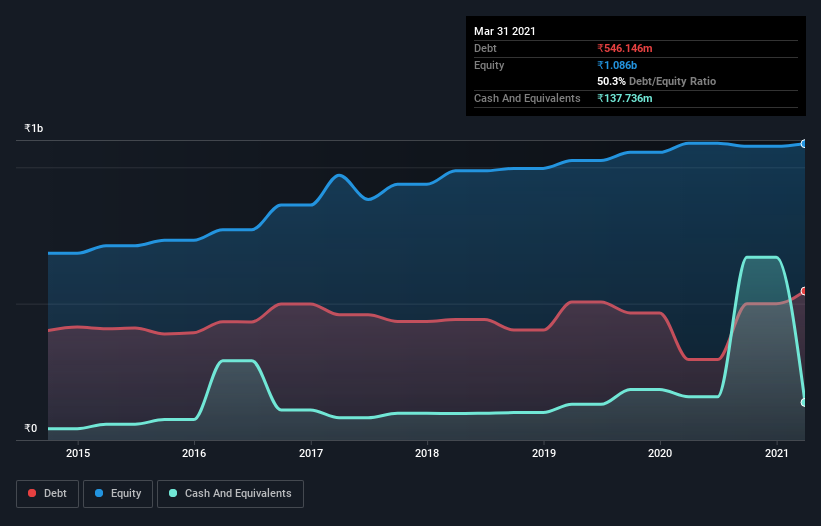Click the ₹1b y-axis label
The image size is (821, 526).
pyautogui.click(x=34, y=128)
